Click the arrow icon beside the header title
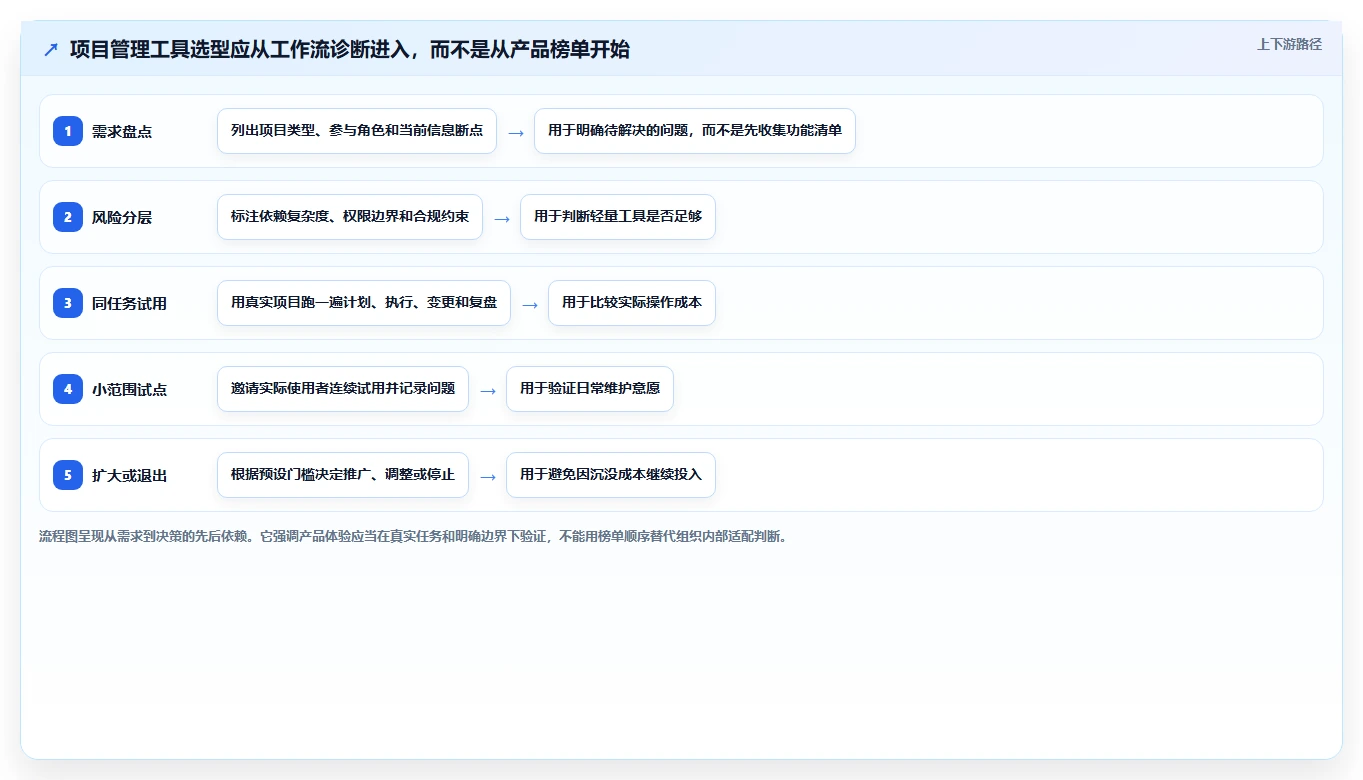Screen dimensions: 1363x780 click(51, 49)
